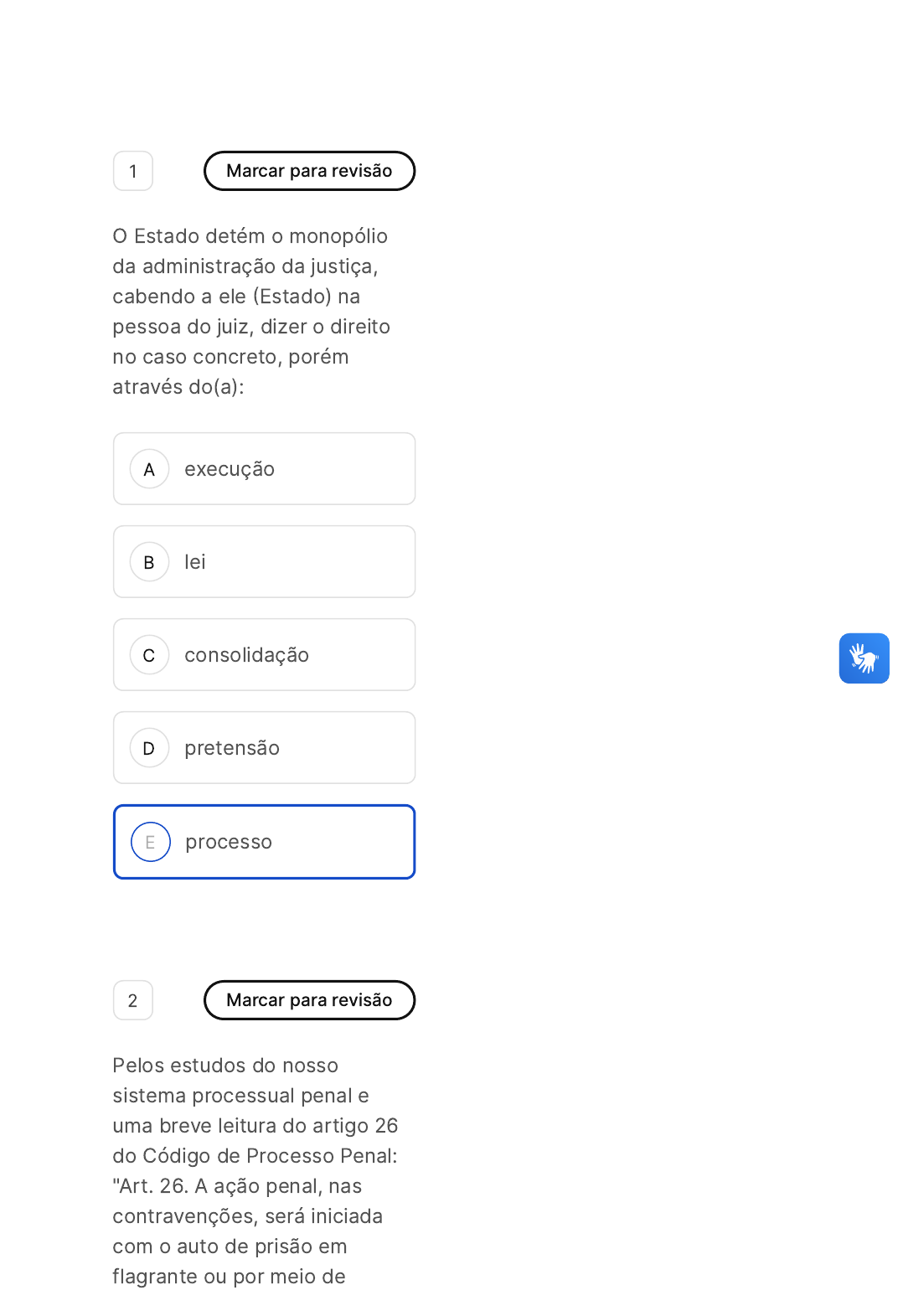903x1316 pixels.
Task: Click the line "Pelos estudos do nosso"
Action: tap(225, 1066)
